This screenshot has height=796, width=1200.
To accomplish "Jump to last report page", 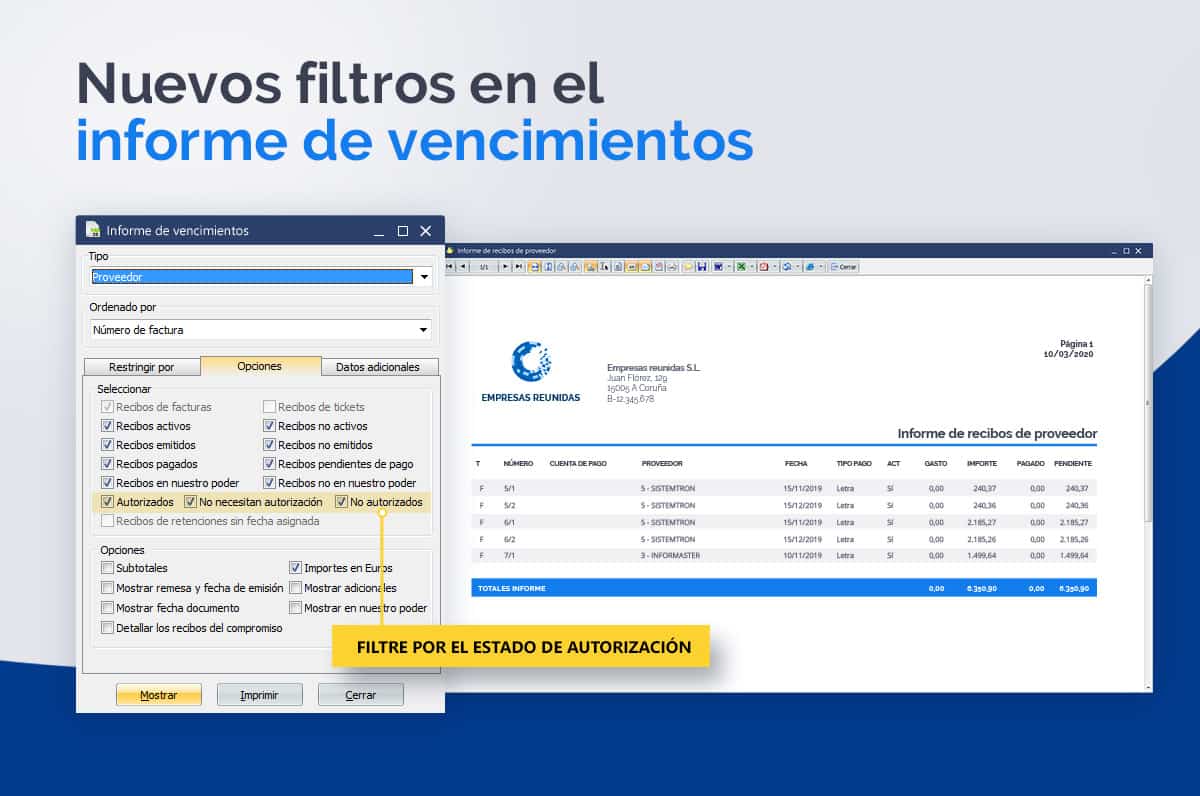I will (518, 267).
